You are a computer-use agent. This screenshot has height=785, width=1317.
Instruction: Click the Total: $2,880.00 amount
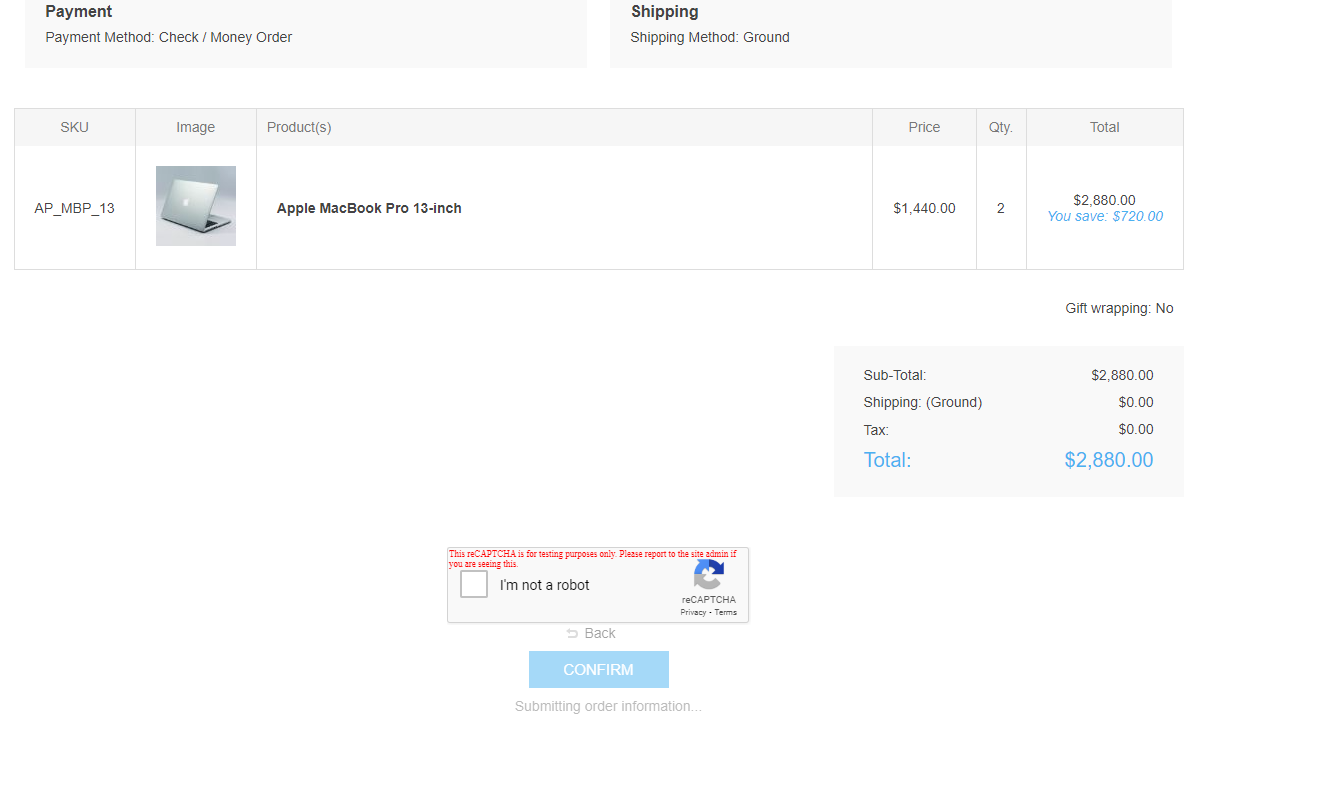click(x=1108, y=460)
